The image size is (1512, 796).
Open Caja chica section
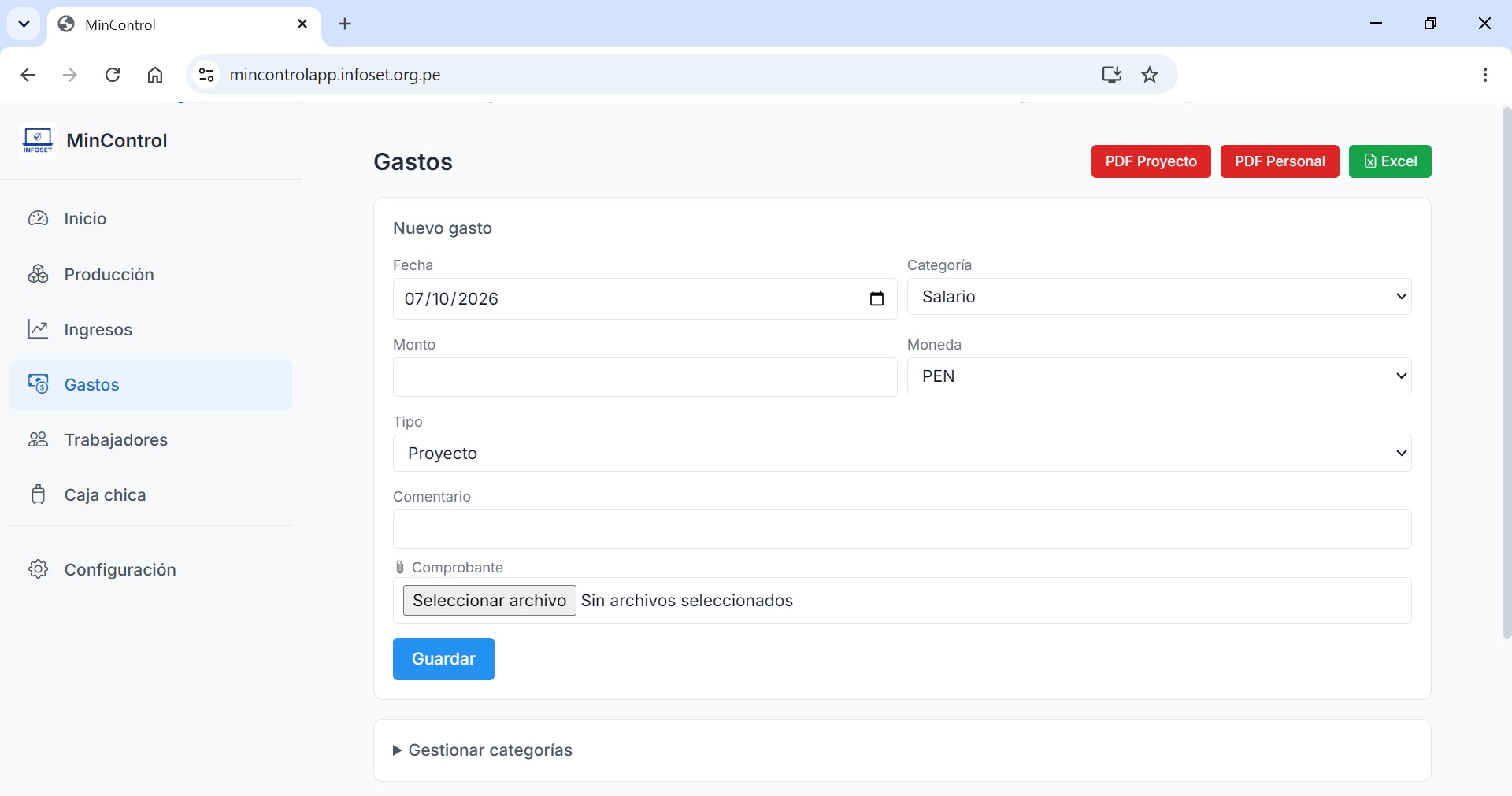(150, 494)
